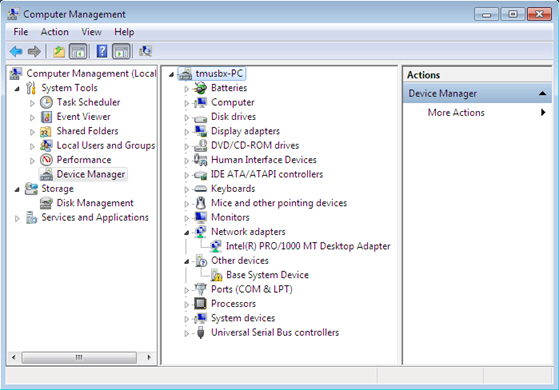Click right arrow of tree horizontal scrollbar
The width and height of the screenshot is (559, 390).
149,357
